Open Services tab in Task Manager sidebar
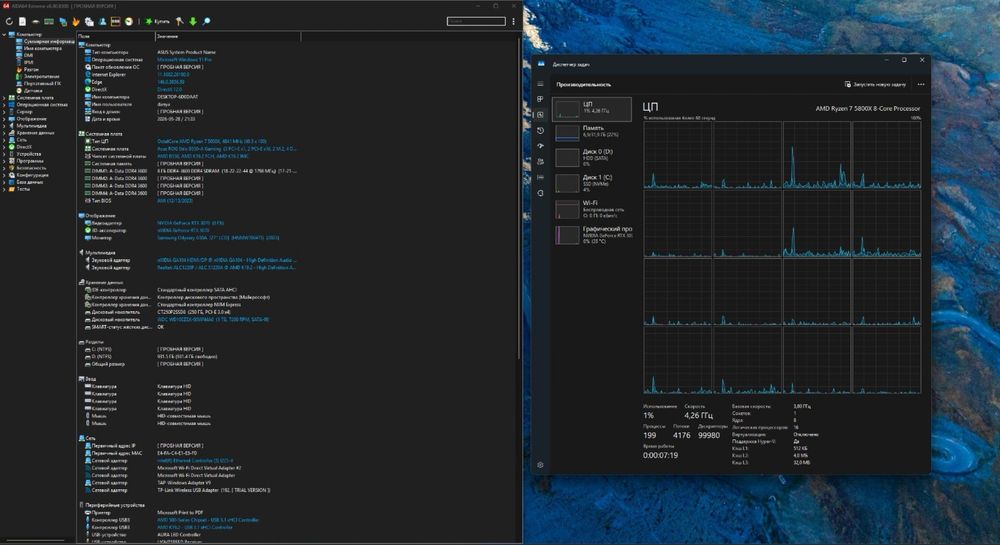 pyautogui.click(x=540, y=193)
